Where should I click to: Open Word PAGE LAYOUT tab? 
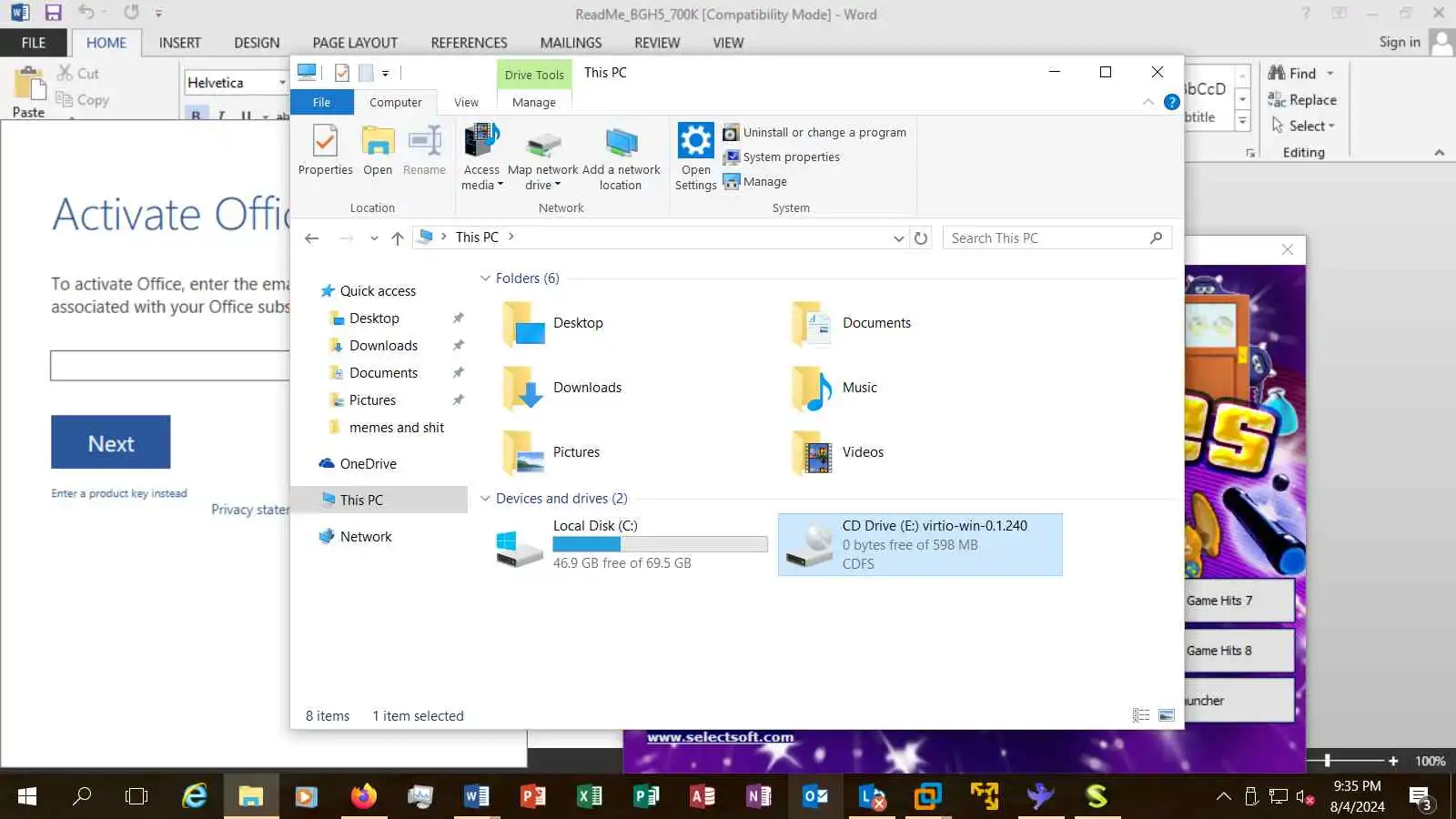click(x=355, y=43)
